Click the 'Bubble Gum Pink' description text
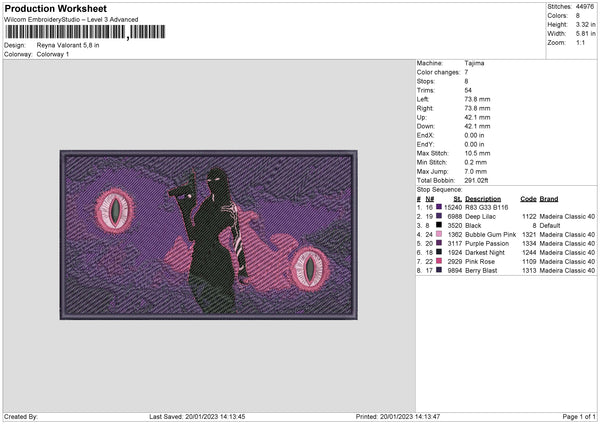The image size is (600, 424). pos(491,235)
